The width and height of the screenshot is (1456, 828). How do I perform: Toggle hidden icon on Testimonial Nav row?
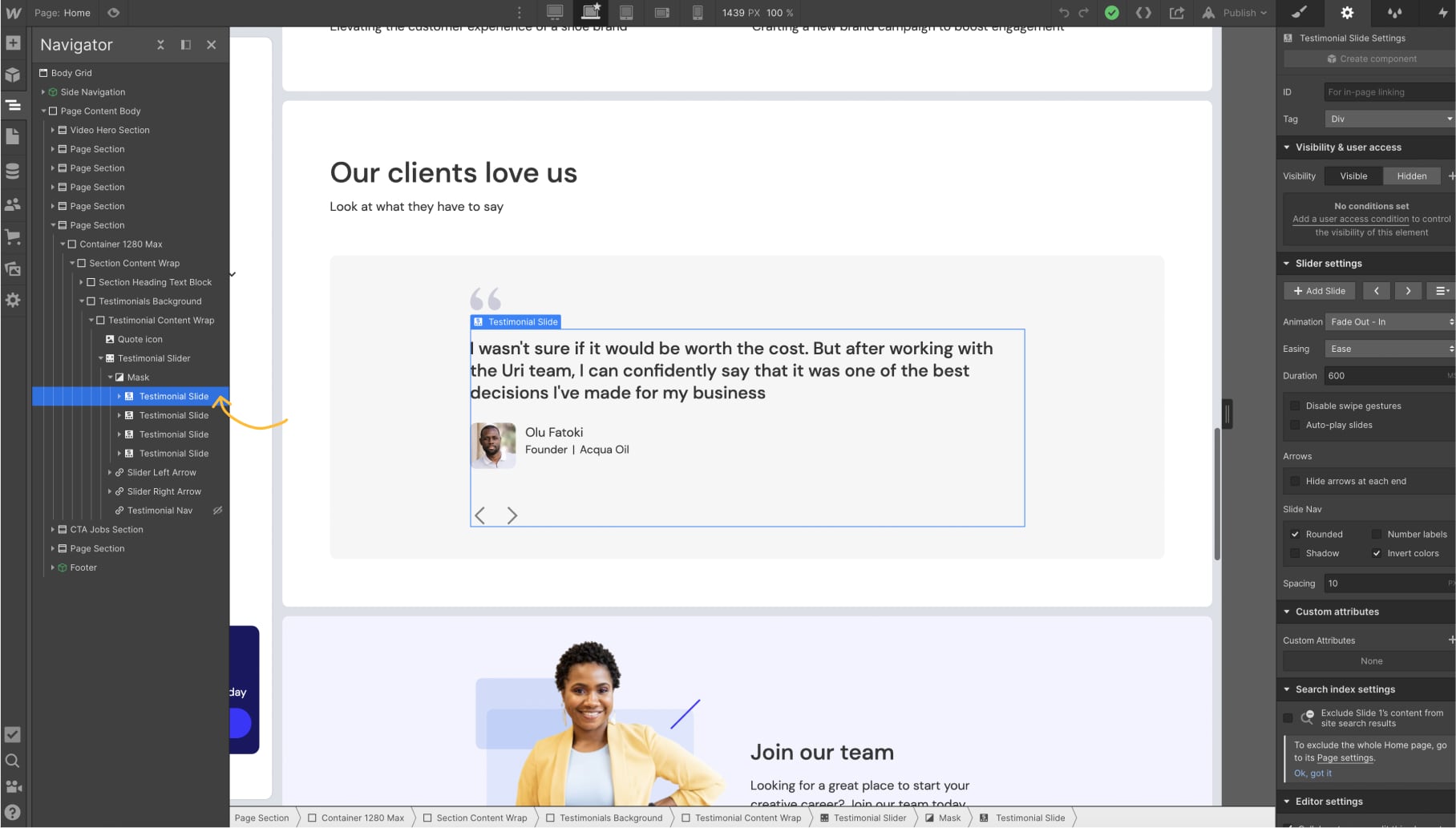(217, 511)
